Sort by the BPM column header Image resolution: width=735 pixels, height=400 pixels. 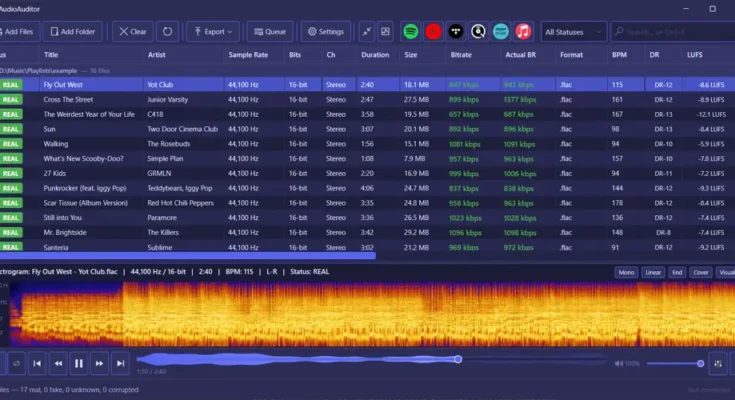pyautogui.click(x=619, y=55)
